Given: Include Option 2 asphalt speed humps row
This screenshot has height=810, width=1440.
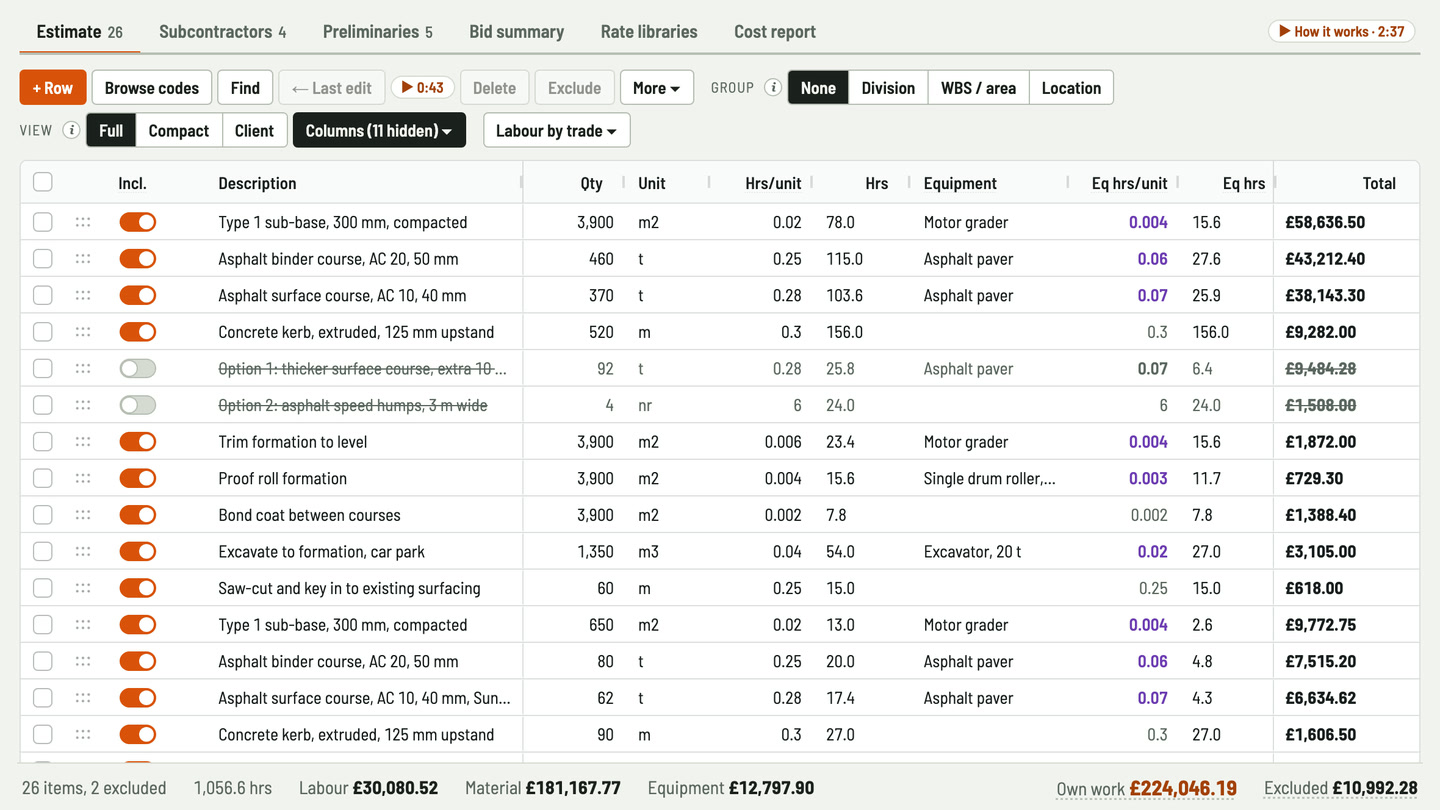Looking at the screenshot, I should click(138, 405).
